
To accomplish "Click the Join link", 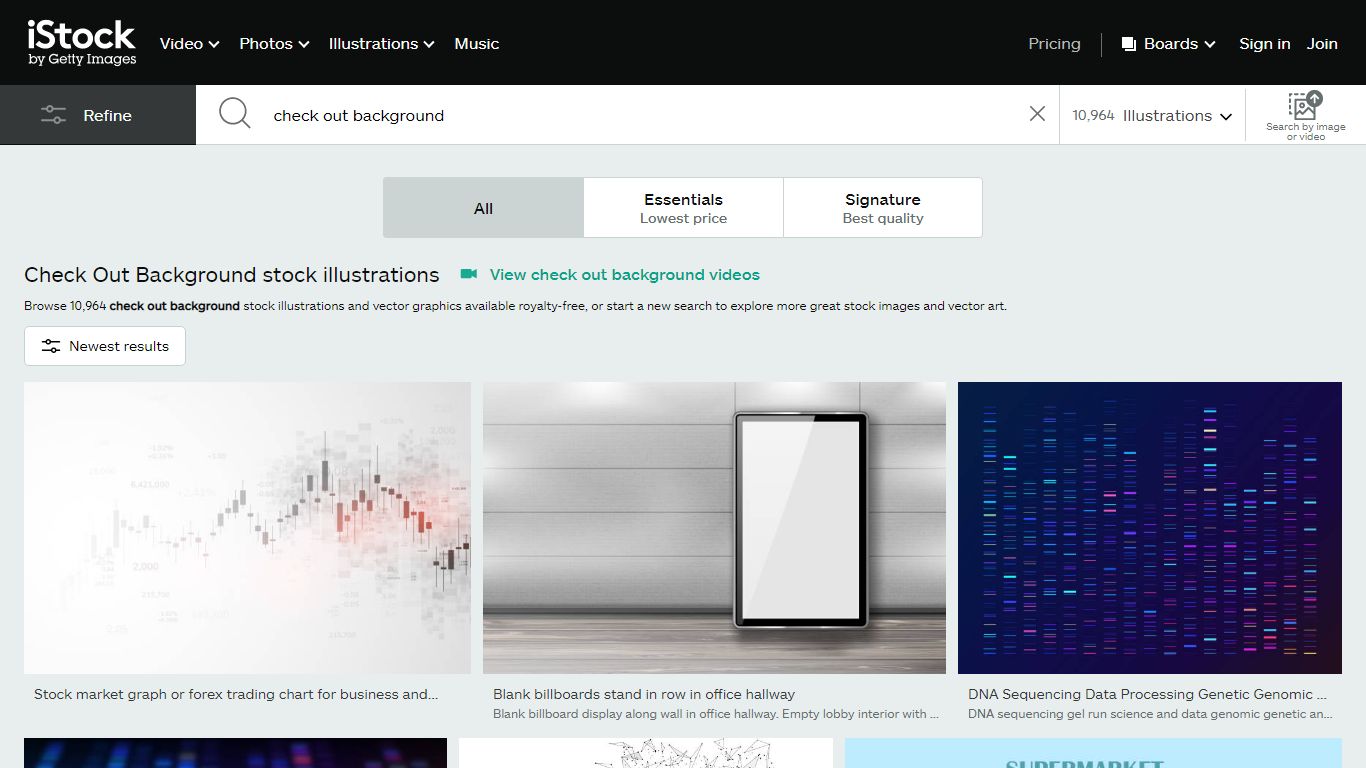I will point(1322,44).
